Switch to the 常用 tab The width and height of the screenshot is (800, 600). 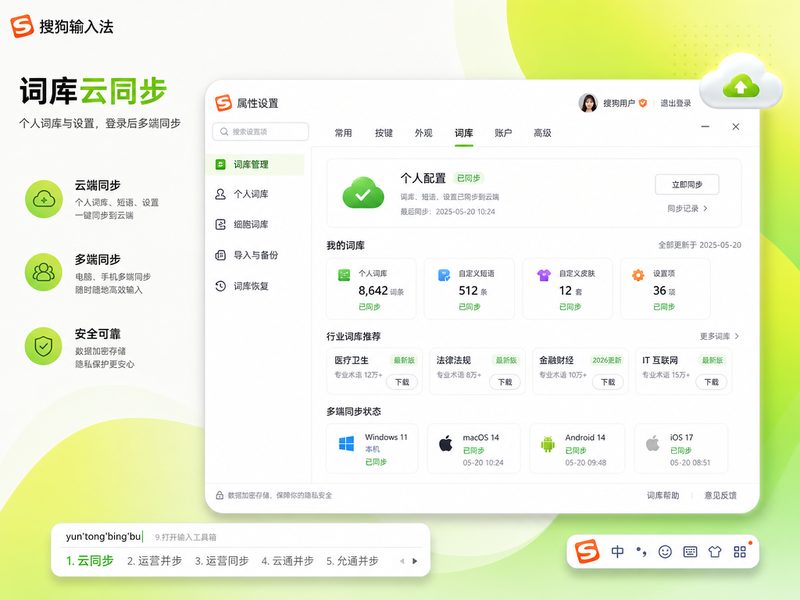(343, 133)
